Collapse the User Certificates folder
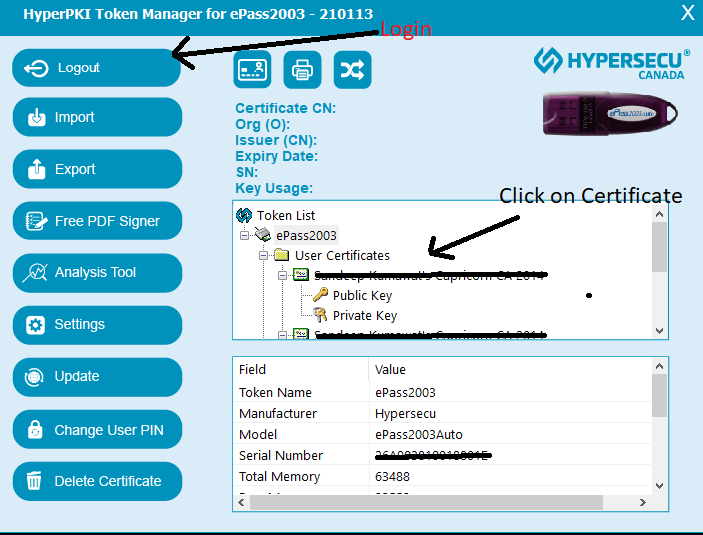 [264, 256]
